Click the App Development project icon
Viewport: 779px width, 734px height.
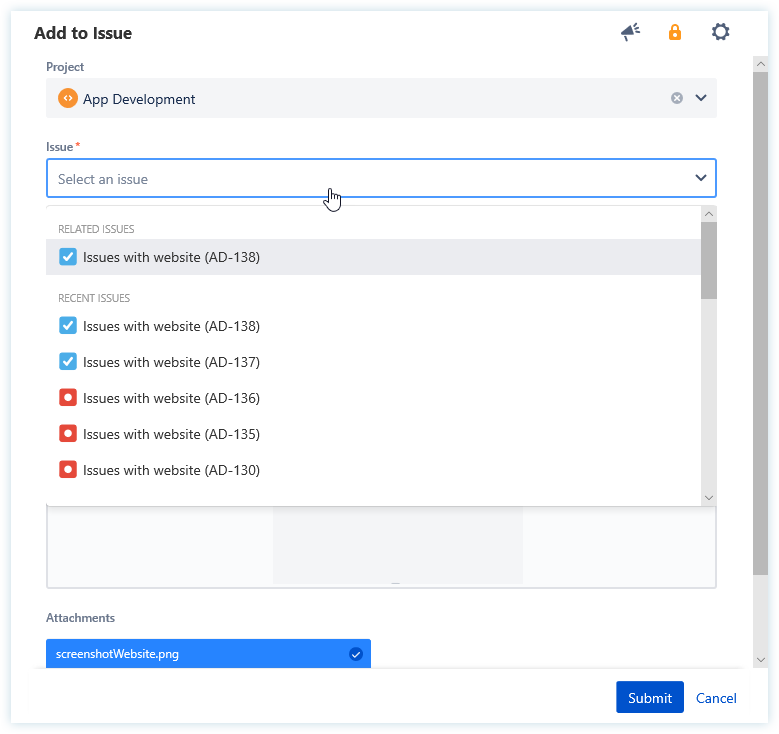[x=68, y=99]
